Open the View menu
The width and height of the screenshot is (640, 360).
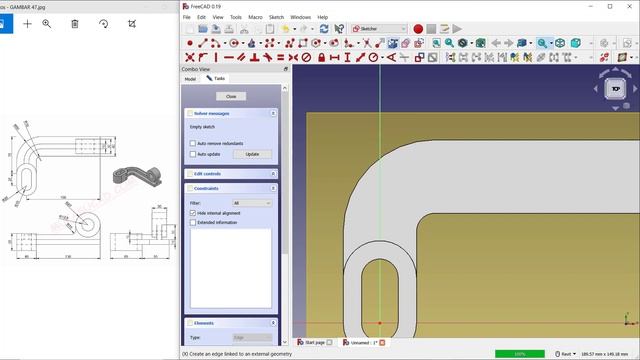pos(218,17)
